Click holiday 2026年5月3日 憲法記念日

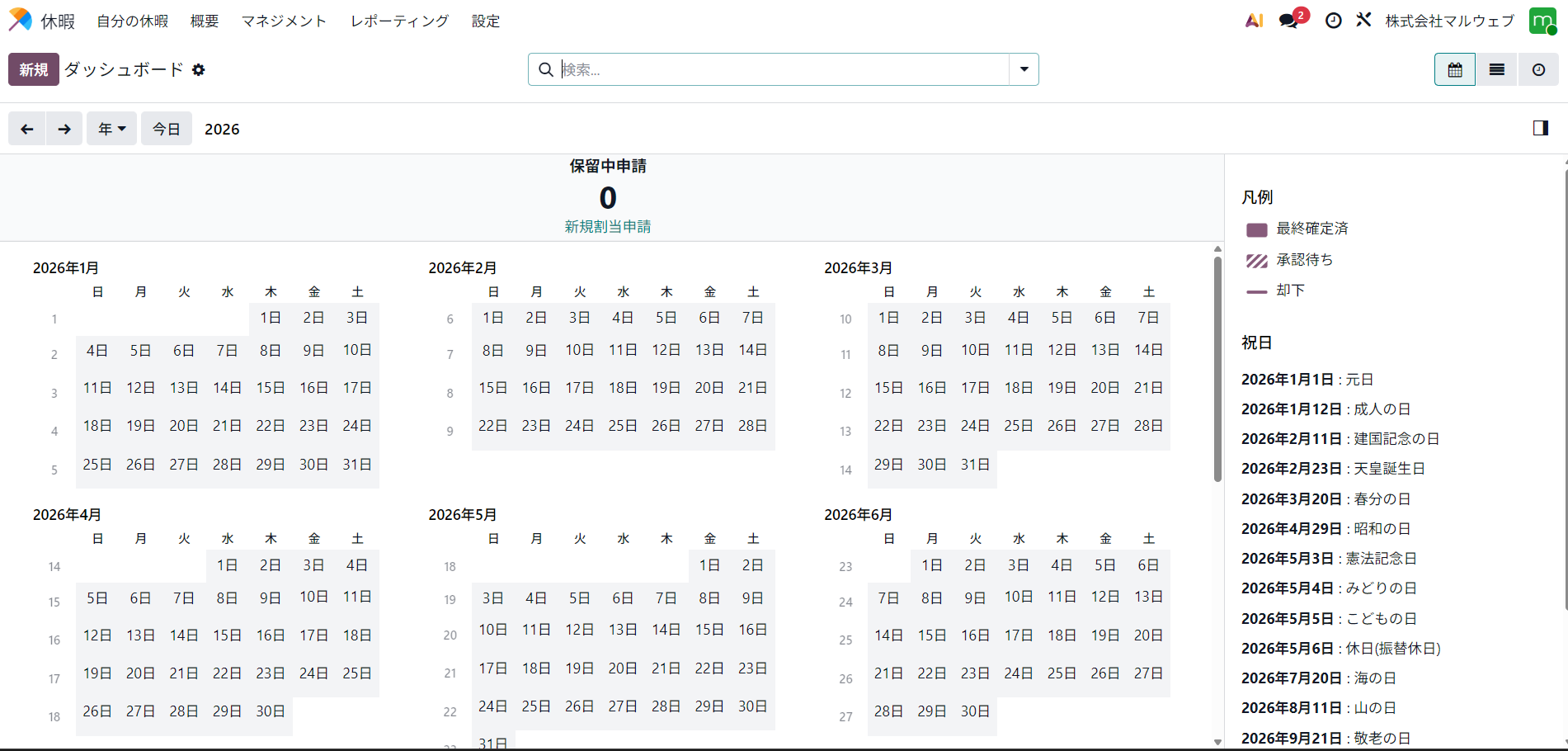click(x=1329, y=559)
